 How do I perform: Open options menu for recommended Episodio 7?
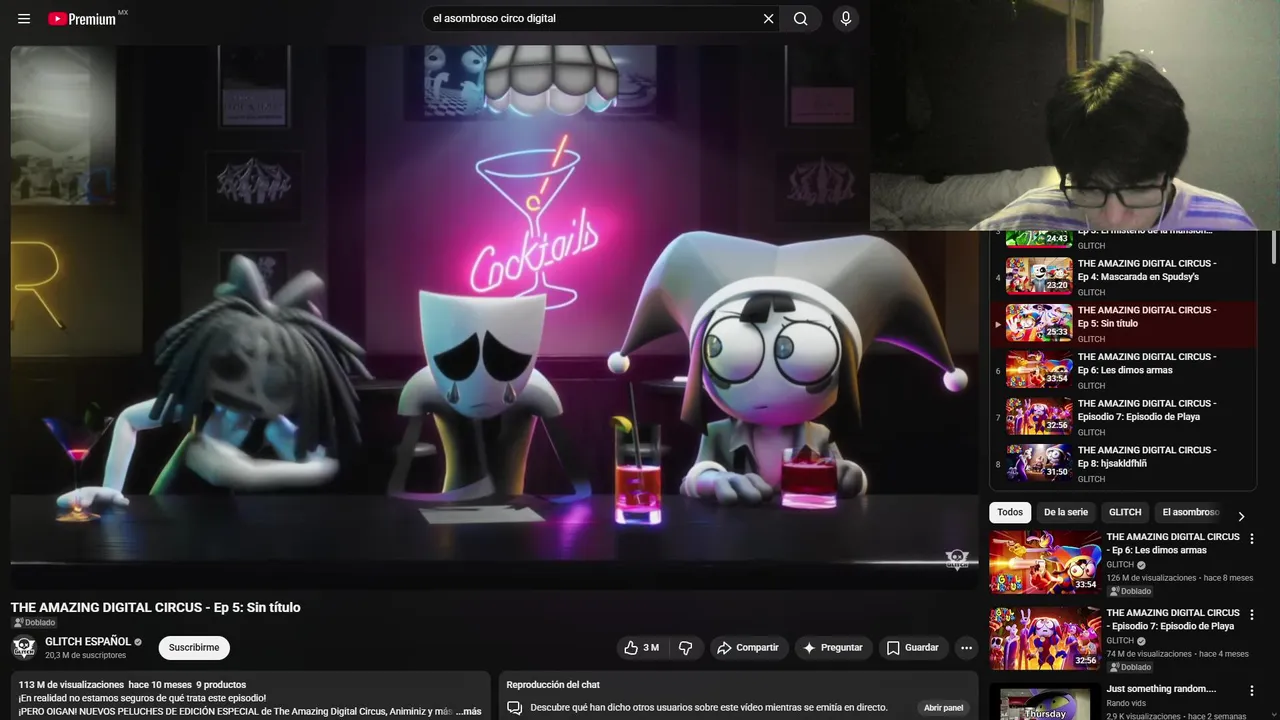1251,615
